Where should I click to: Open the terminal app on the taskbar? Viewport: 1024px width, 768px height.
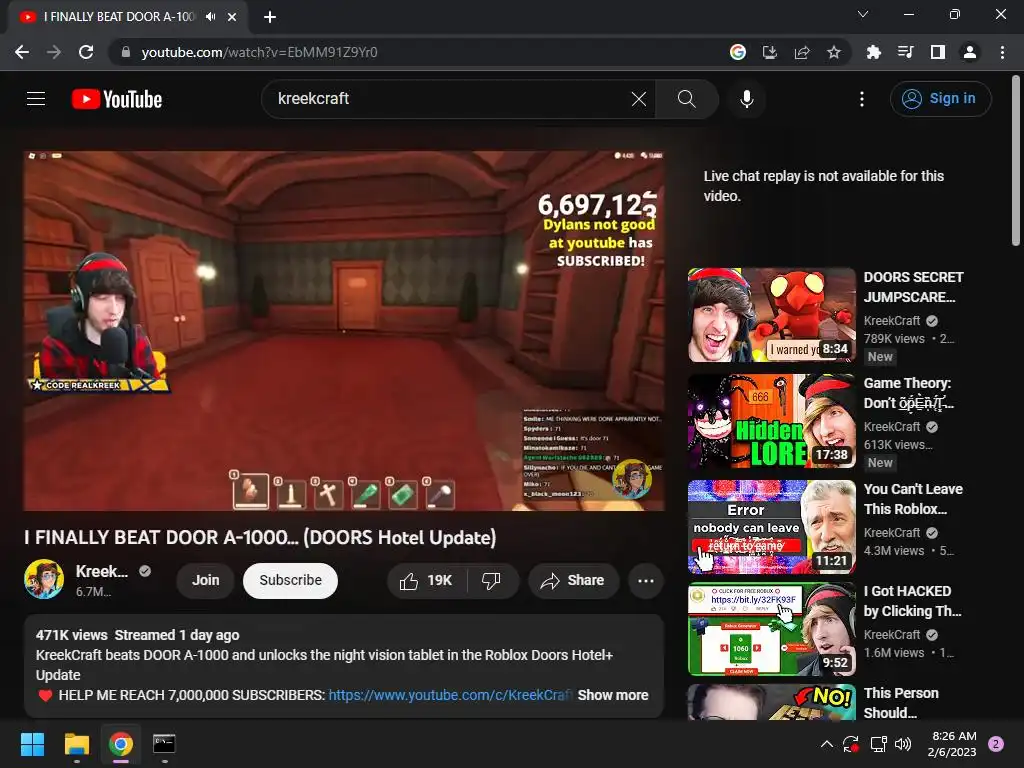pyautogui.click(x=164, y=744)
